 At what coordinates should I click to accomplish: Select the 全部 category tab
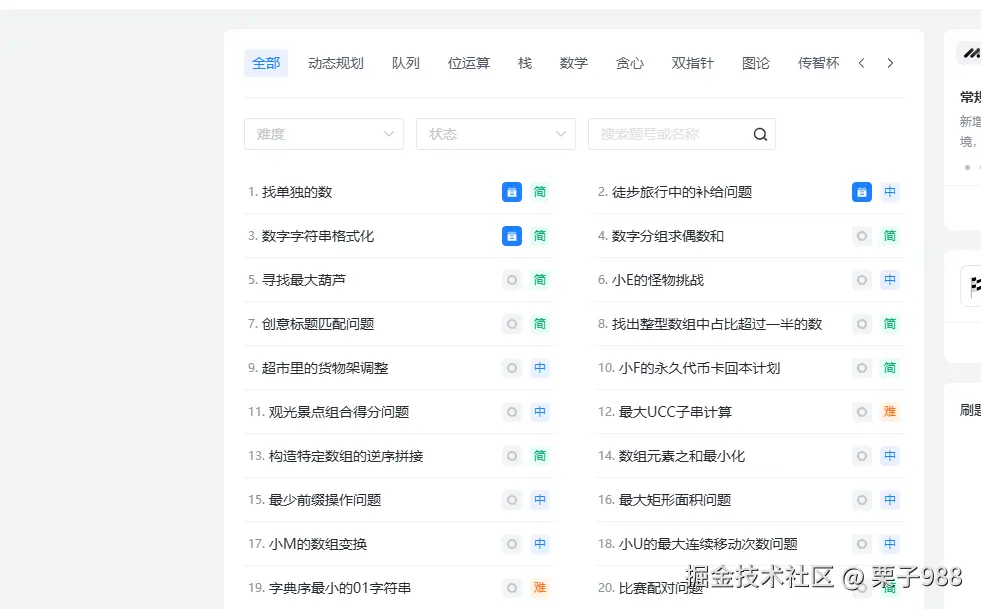coord(266,63)
